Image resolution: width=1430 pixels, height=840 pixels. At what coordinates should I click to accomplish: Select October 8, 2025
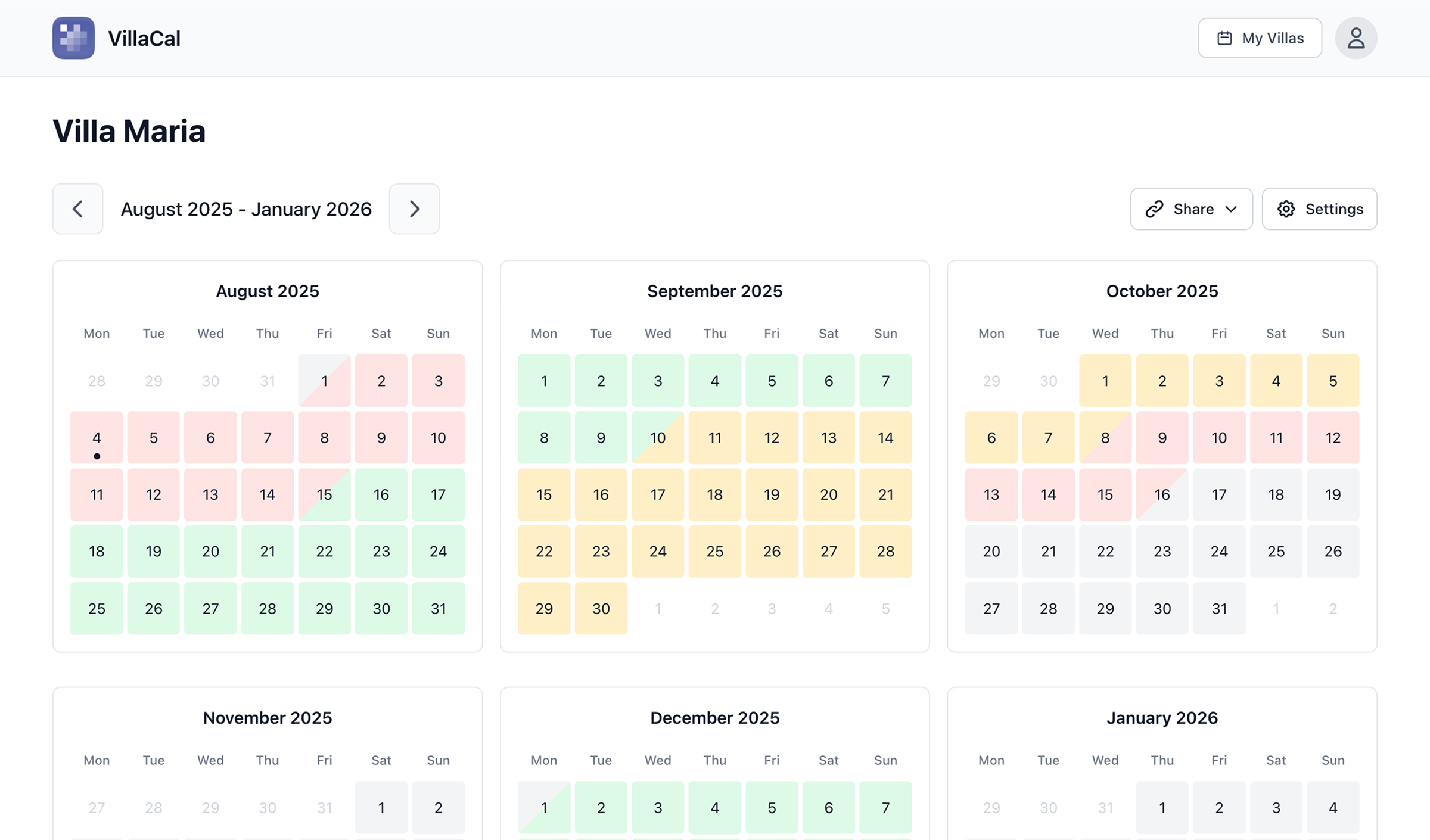coord(1105,438)
